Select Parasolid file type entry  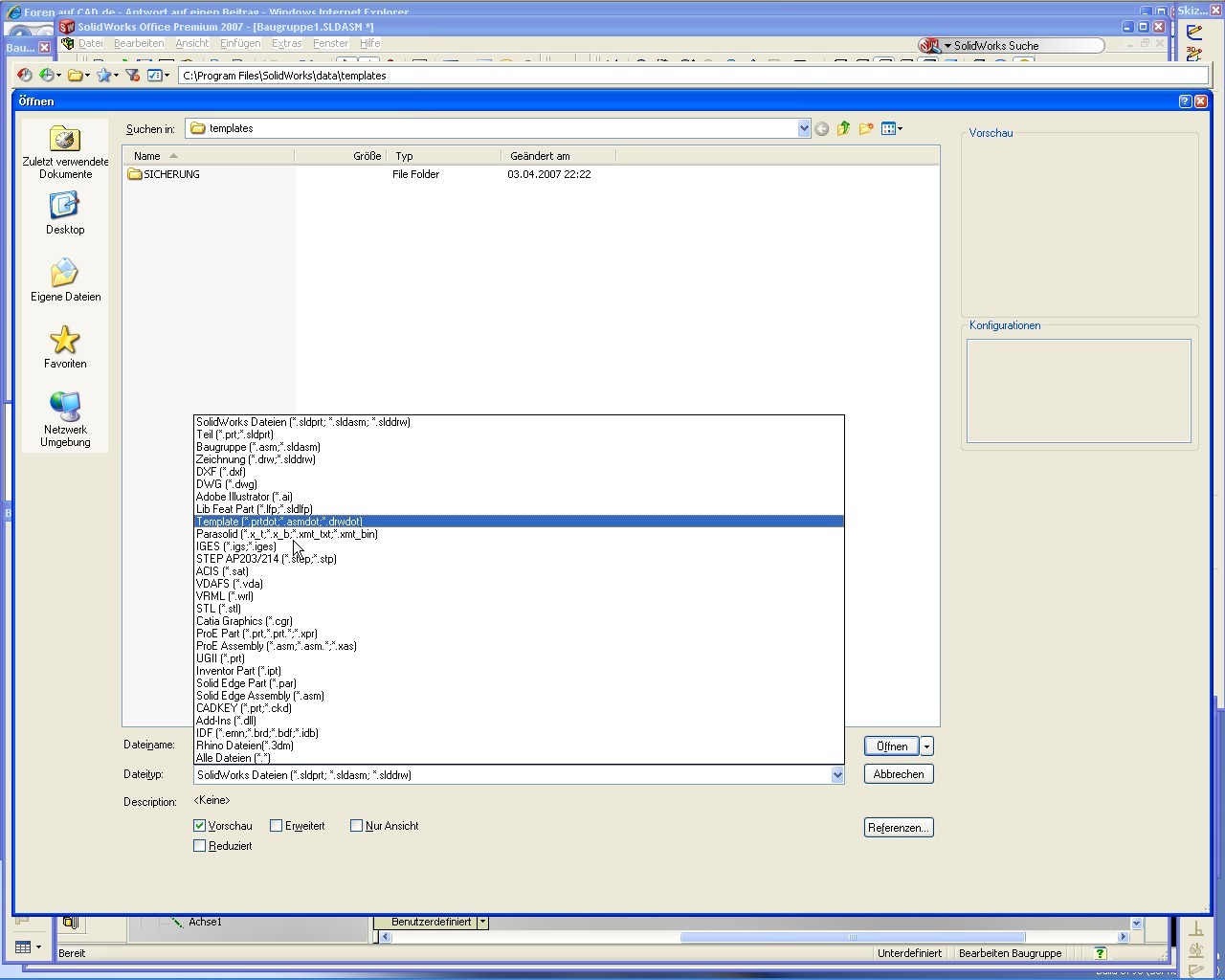tap(519, 534)
